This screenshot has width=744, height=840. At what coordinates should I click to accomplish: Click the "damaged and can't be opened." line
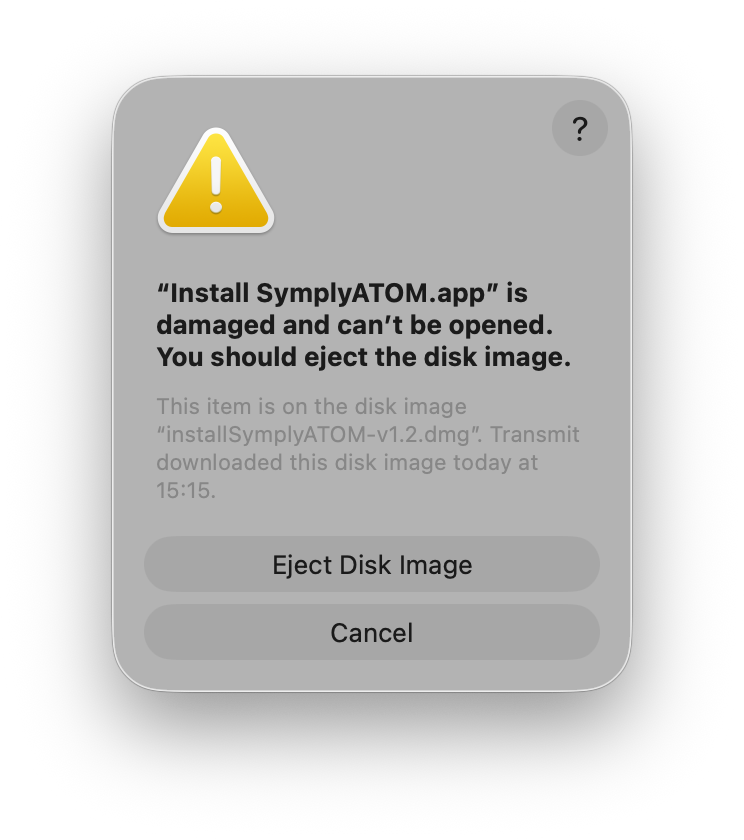[355, 325]
